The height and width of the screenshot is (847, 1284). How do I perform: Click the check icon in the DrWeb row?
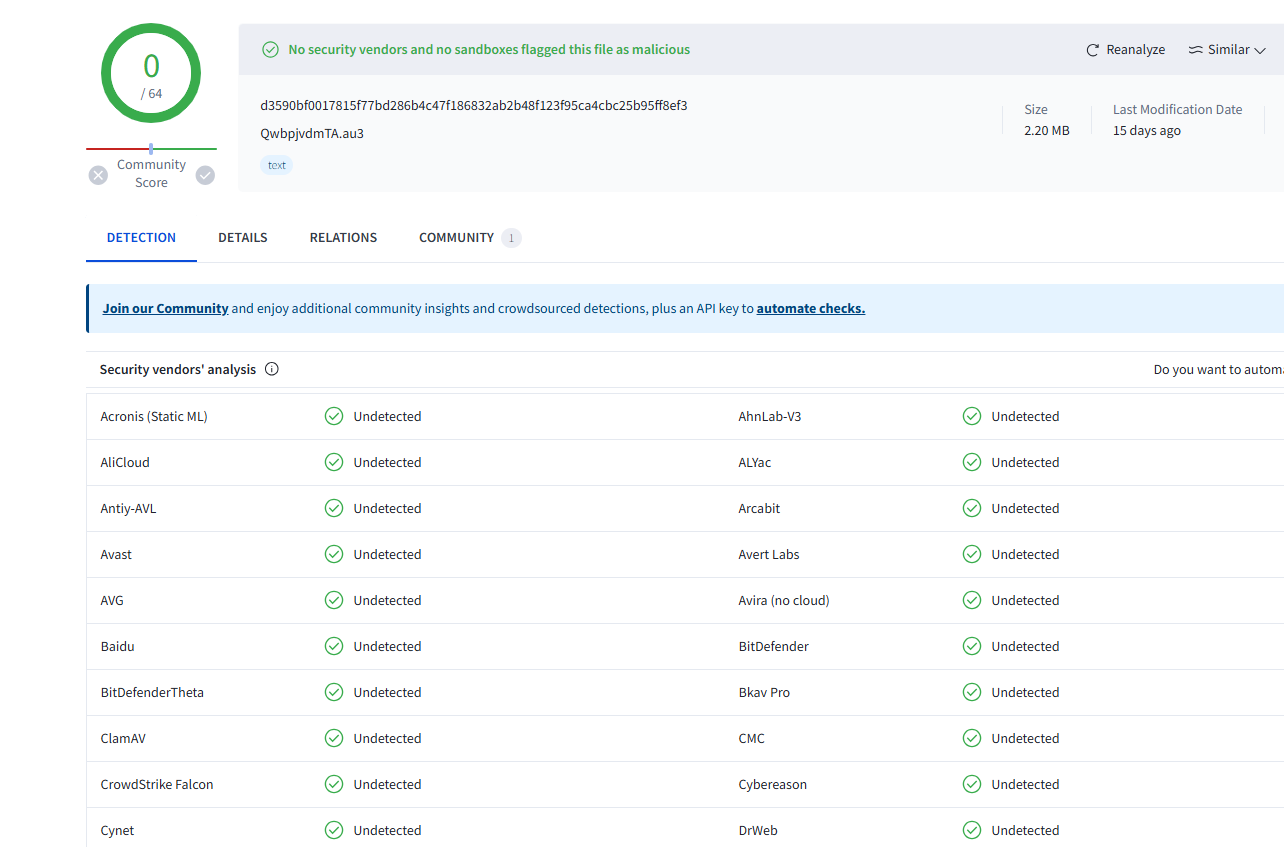coord(972,830)
